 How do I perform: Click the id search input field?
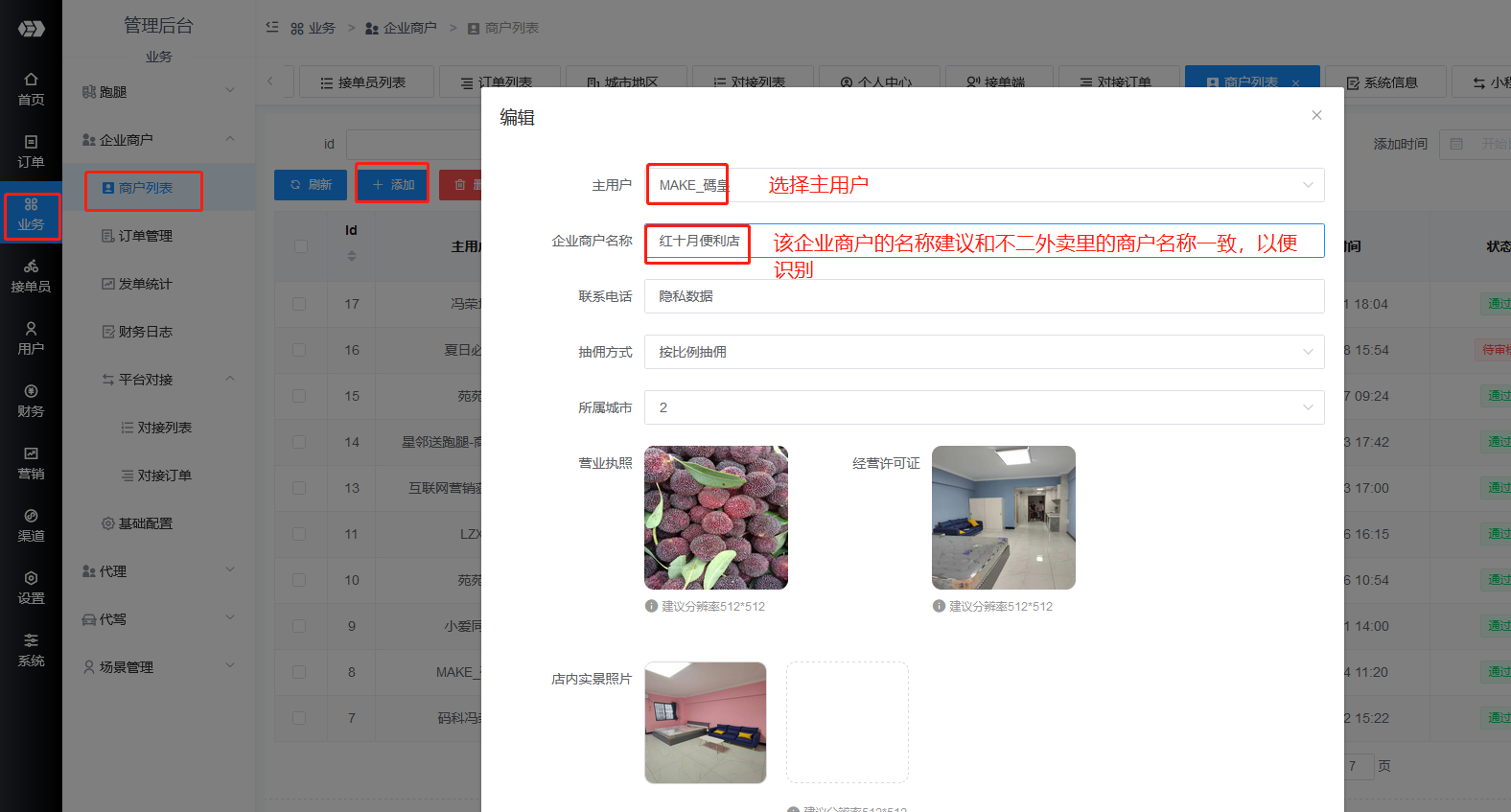pyautogui.click(x=413, y=144)
